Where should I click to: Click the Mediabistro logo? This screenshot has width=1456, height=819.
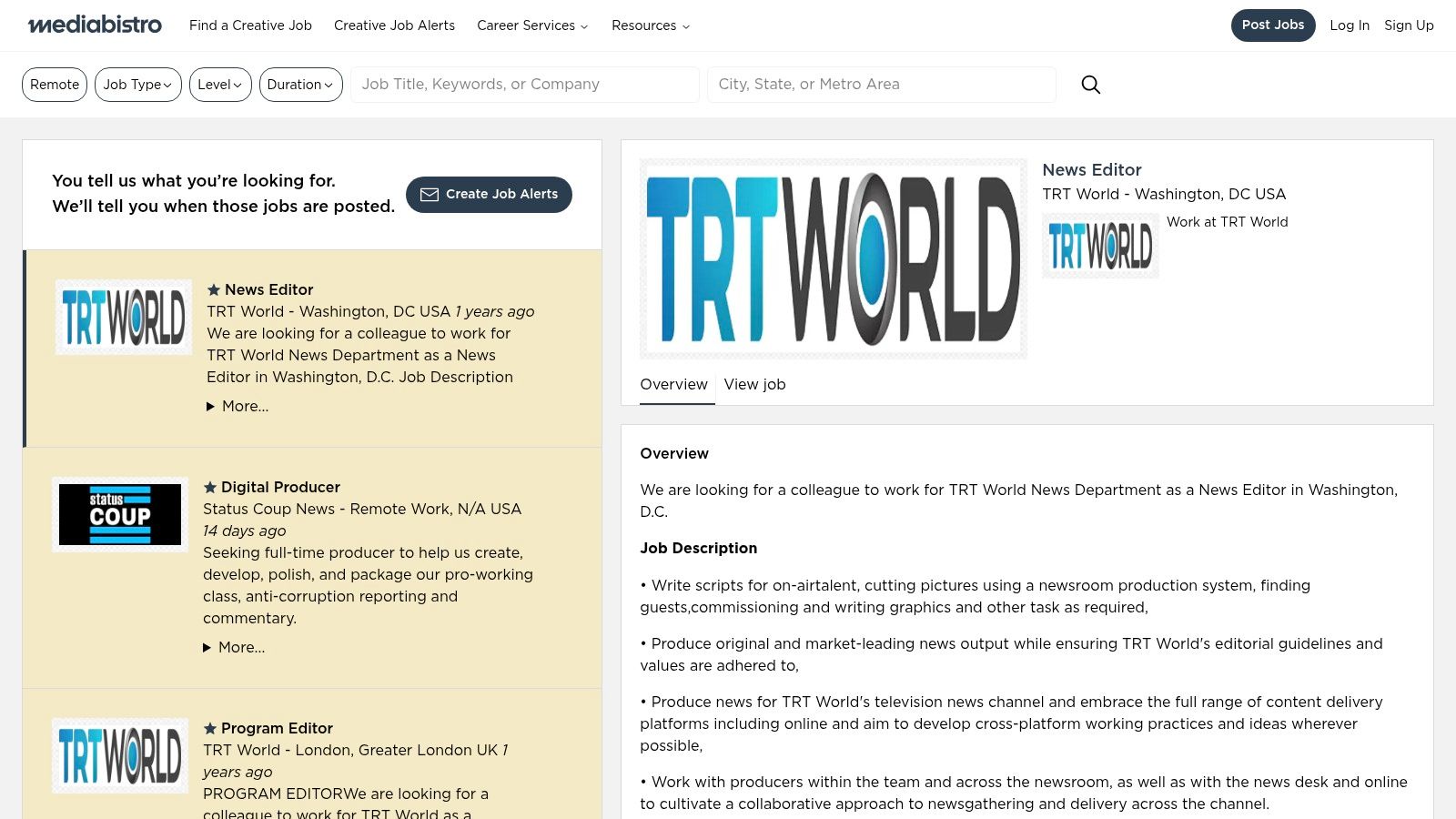pyautogui.click(x=95, y=25)
